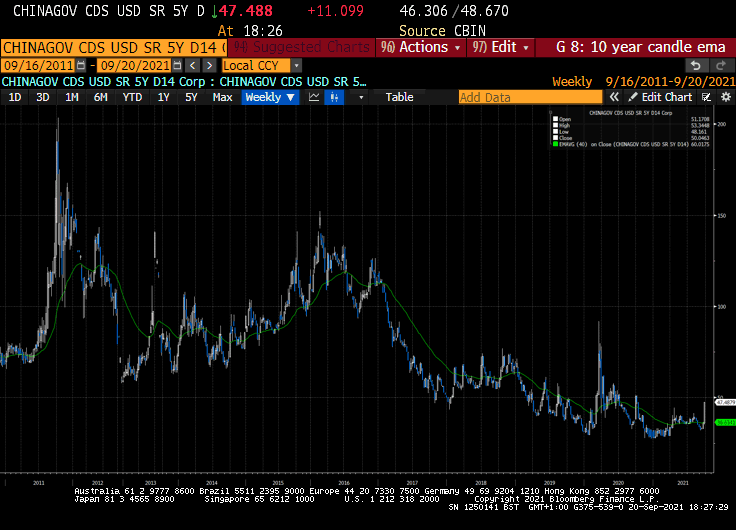Open the end date calendar picker
This screenshot has height=530, width=736.
[177, 65]
